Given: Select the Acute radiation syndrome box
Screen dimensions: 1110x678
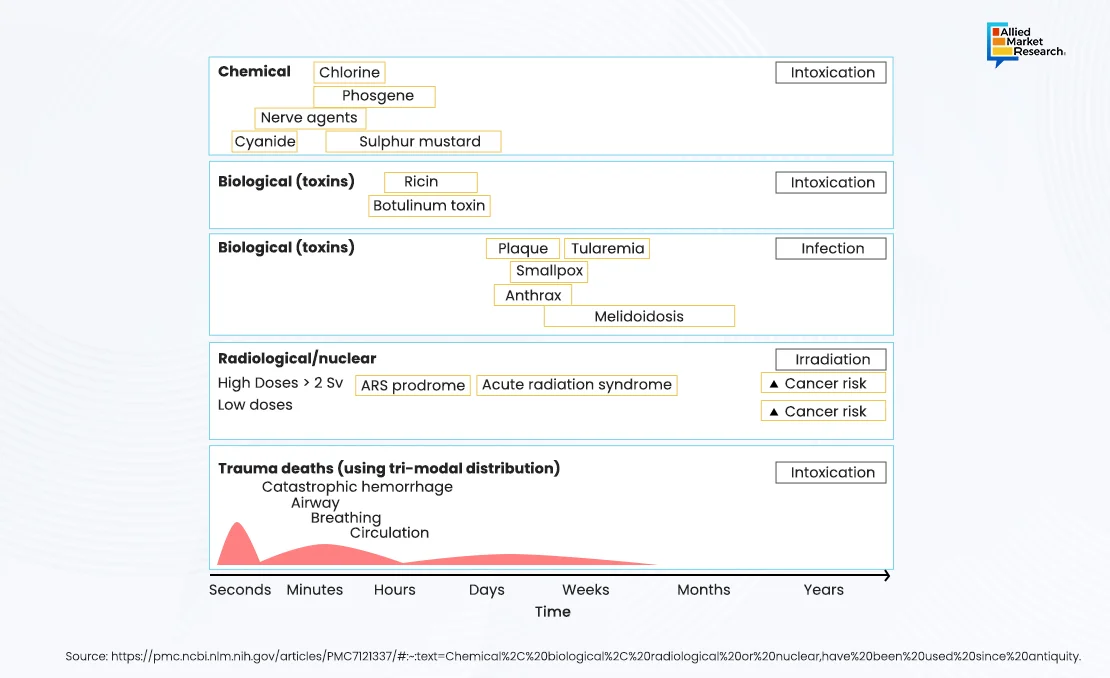Looking at the screenshot, I should coord(577,385).
